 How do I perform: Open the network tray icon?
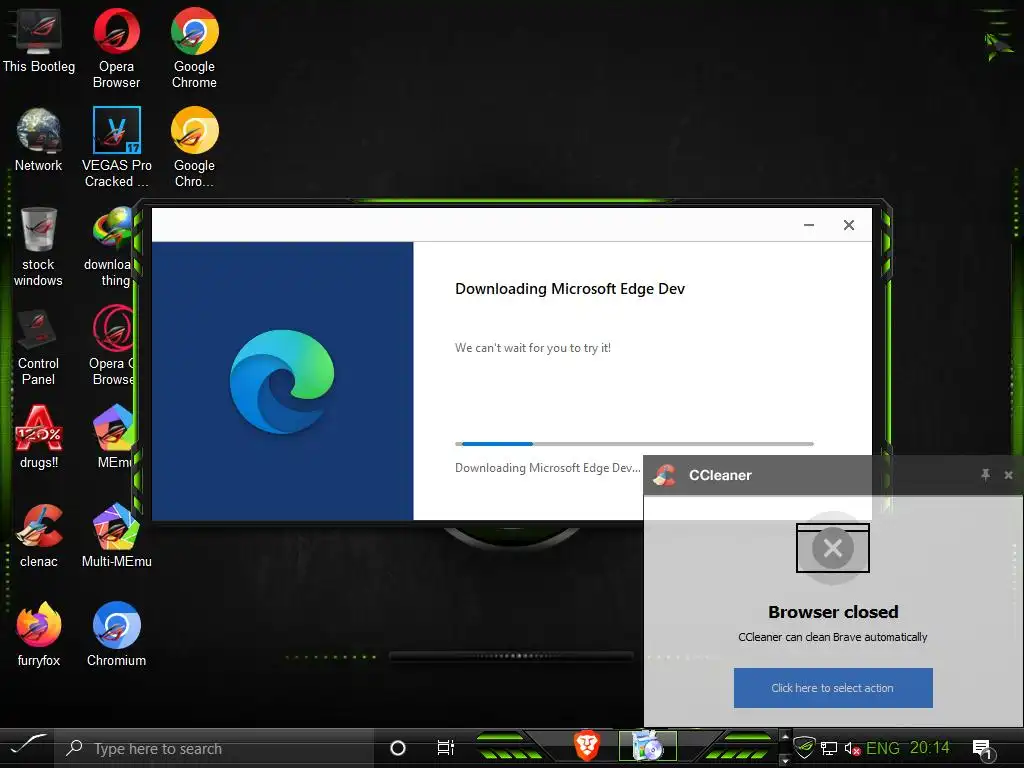(829, 748)
